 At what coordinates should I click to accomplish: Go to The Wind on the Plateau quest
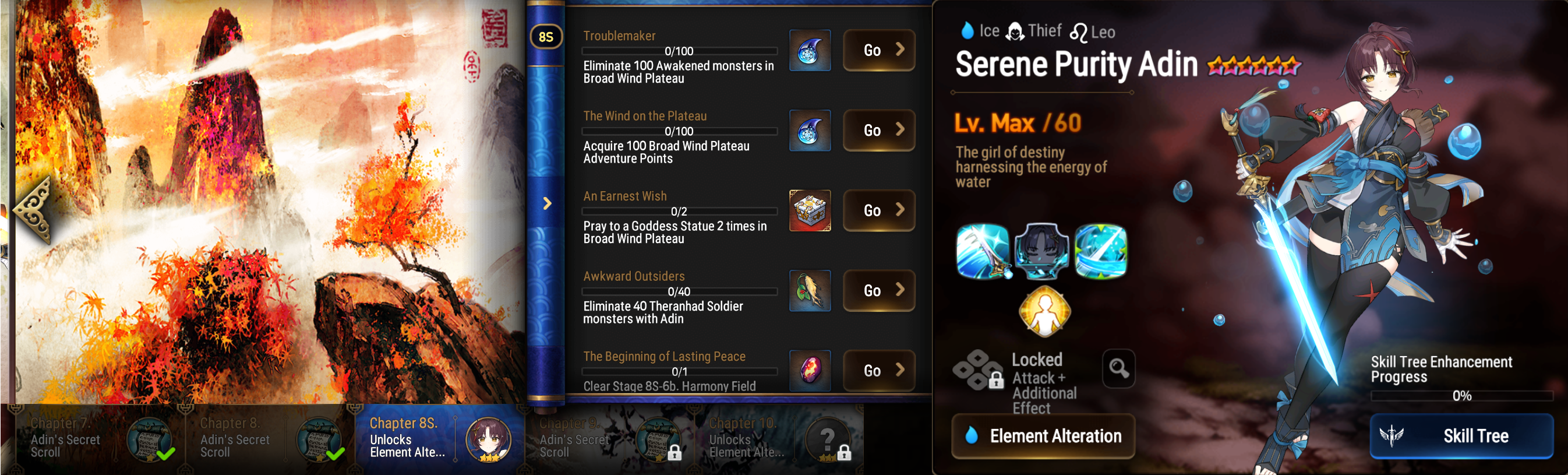879,131
